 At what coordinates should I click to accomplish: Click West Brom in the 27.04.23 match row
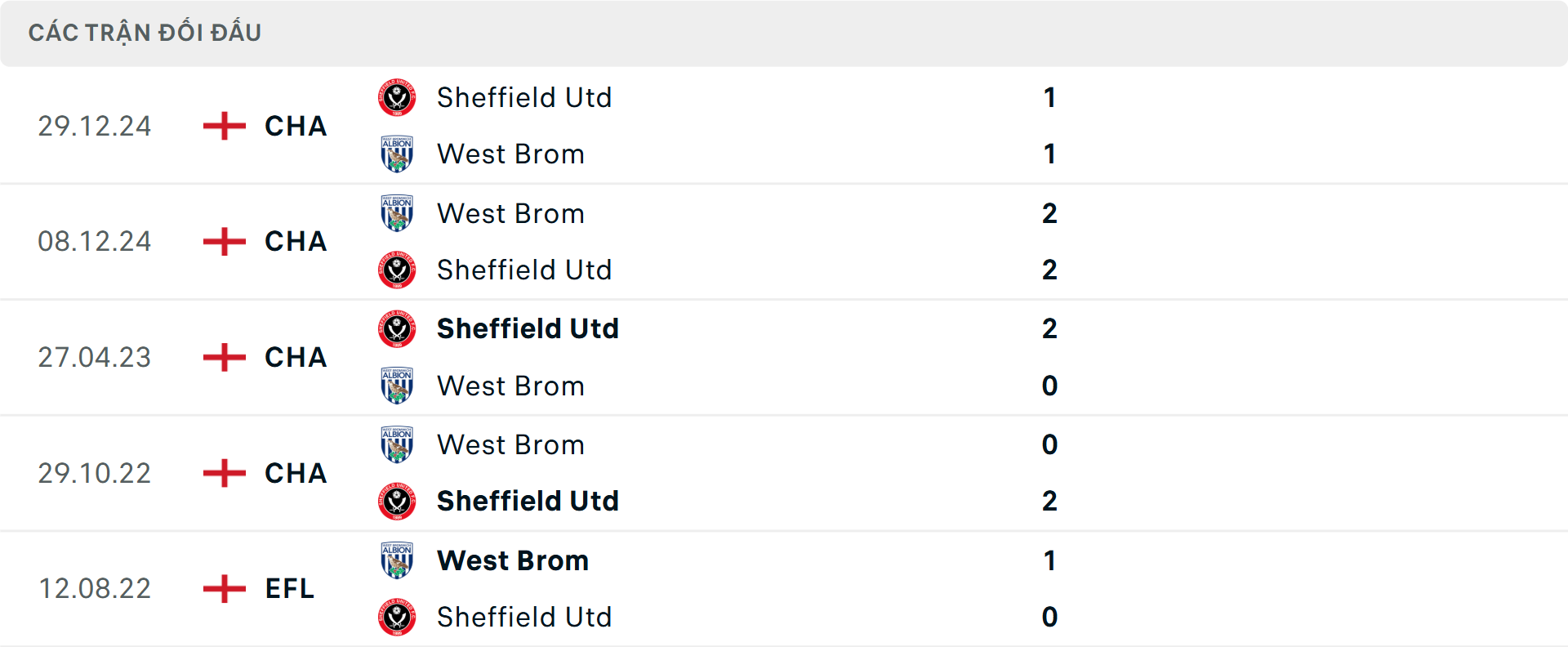[510, 386]
